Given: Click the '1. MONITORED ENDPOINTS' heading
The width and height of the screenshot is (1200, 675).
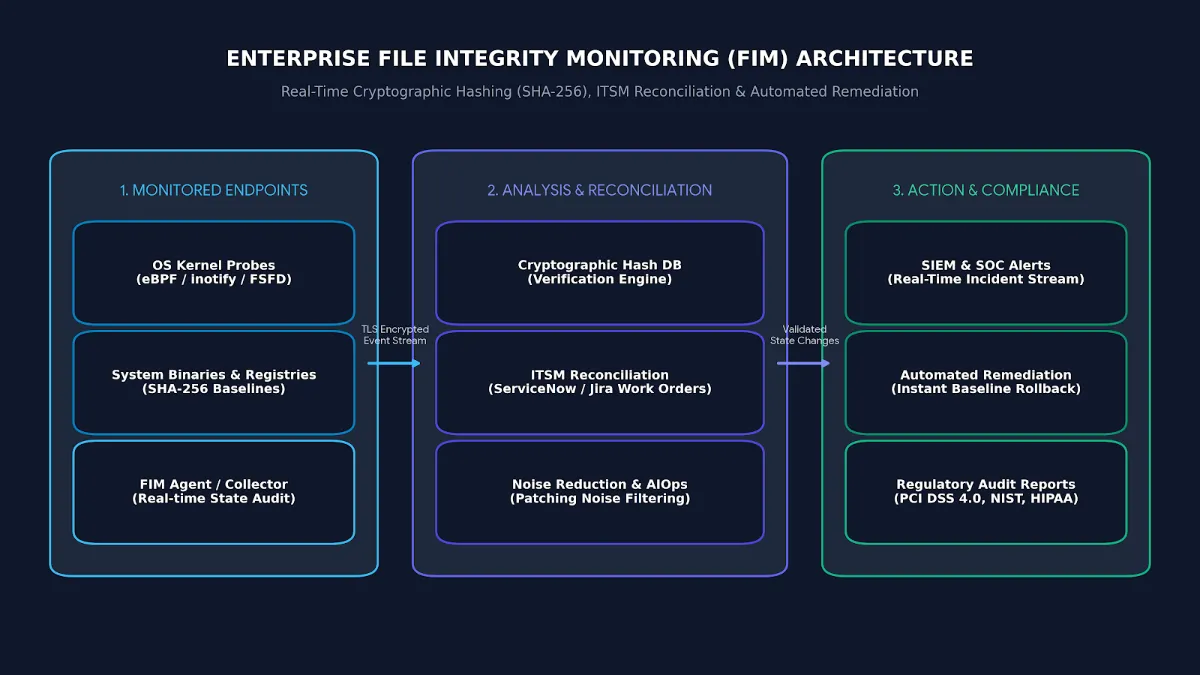Looking at the screenshot, I should click(214, 190).
